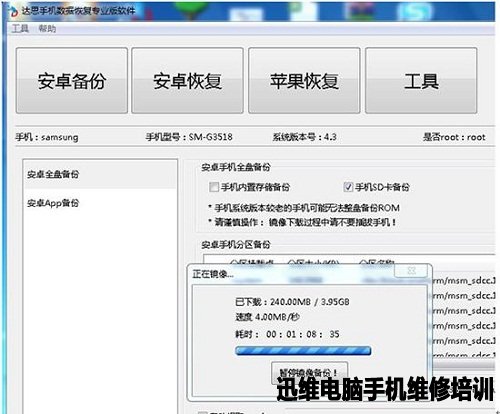The width and height of the screenshot is (500, 414).
Task: Toggle the partially visible checkbox below the dialog
Action: click(203, 413)
